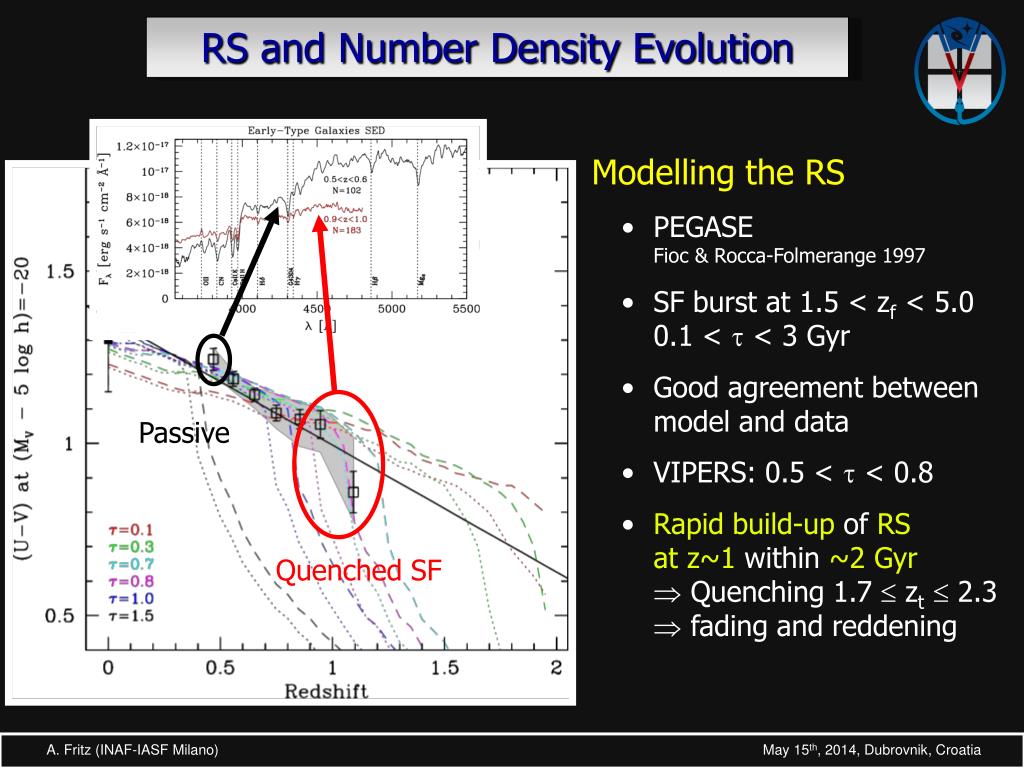
Task: Select the '0.1 < τ < 3 Gyr' line
Action: (751, 336)
